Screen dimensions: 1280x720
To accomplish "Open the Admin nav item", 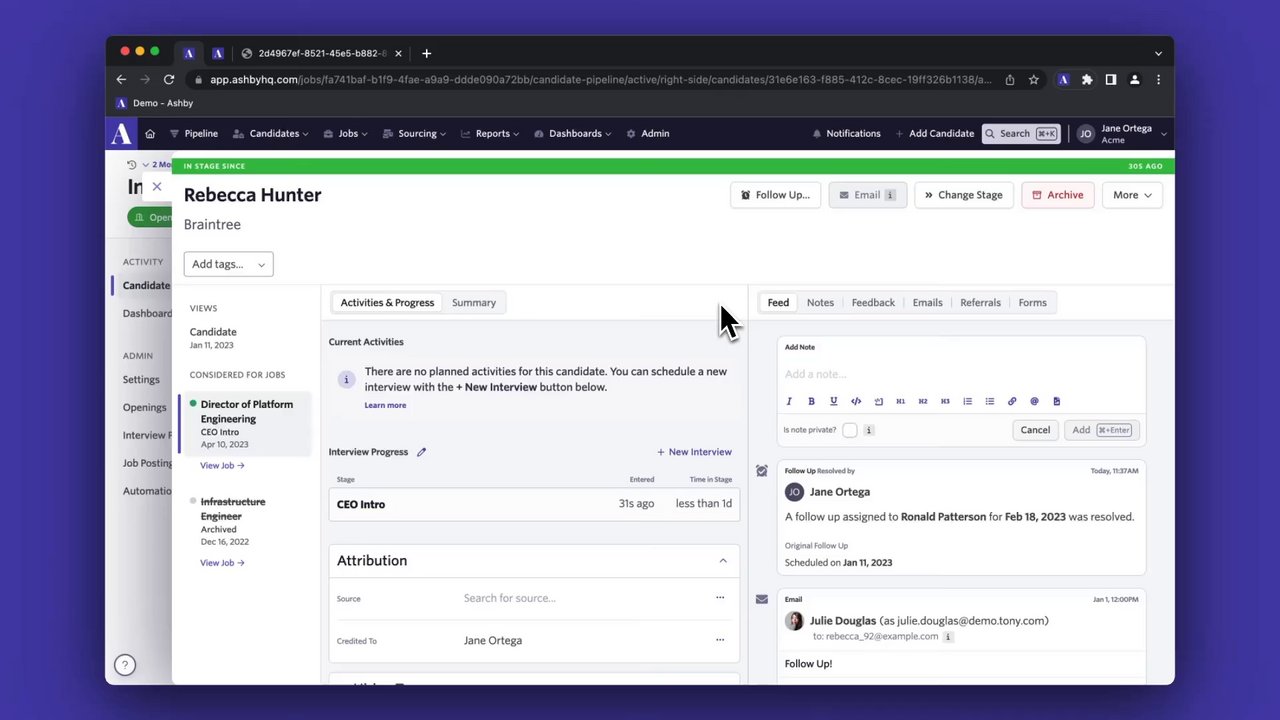I will click(647, 133).
